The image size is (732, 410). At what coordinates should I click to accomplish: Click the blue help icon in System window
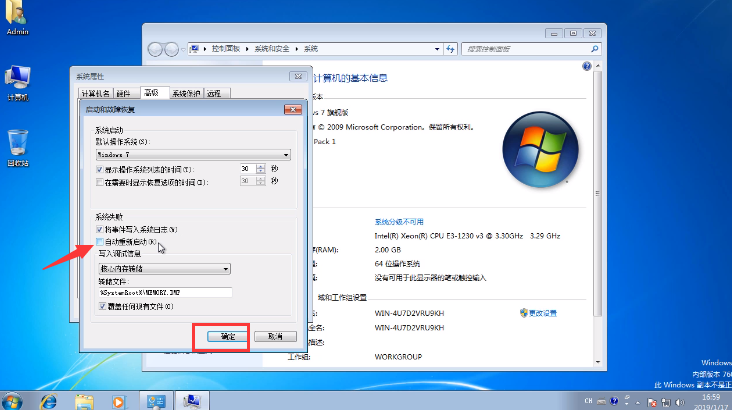585,66
